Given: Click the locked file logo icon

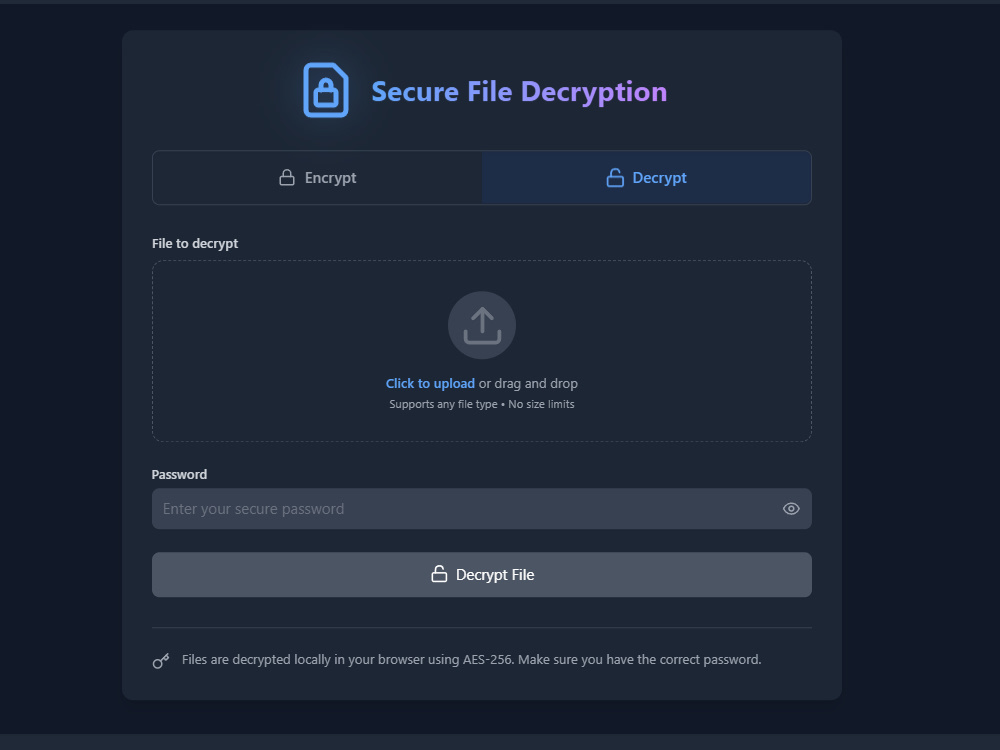Looking at the screenshot, I should tap(325, 90).
